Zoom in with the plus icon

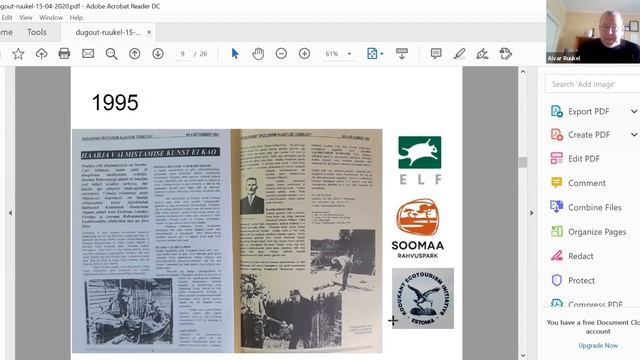[x=304, y=53]
